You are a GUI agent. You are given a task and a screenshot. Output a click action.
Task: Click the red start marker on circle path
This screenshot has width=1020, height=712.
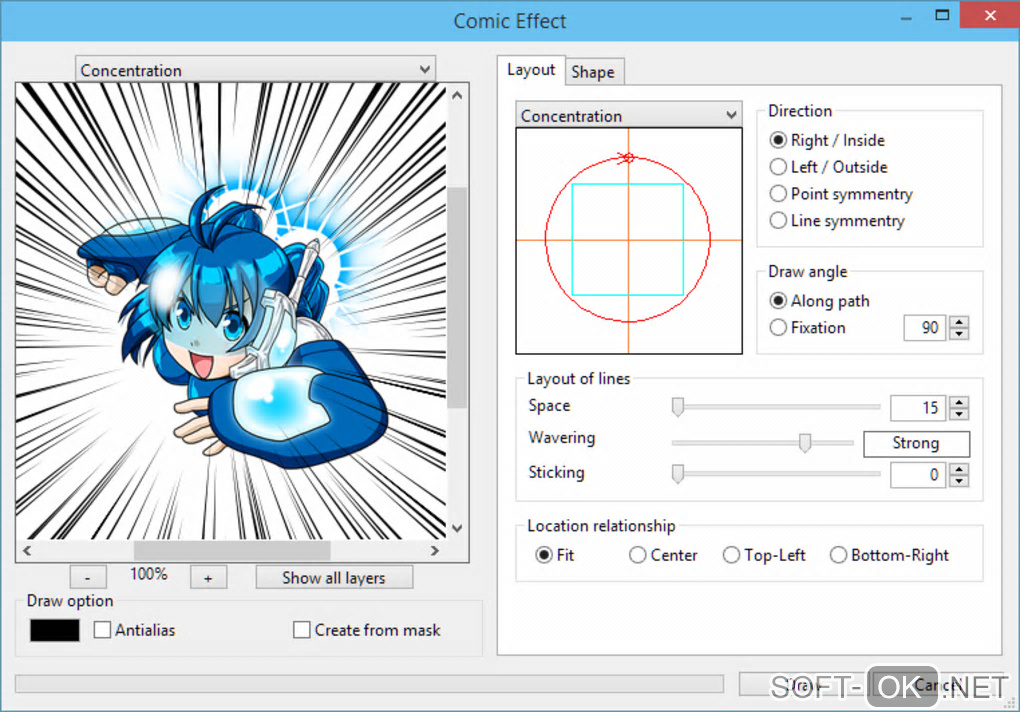(x=626, y=157)
